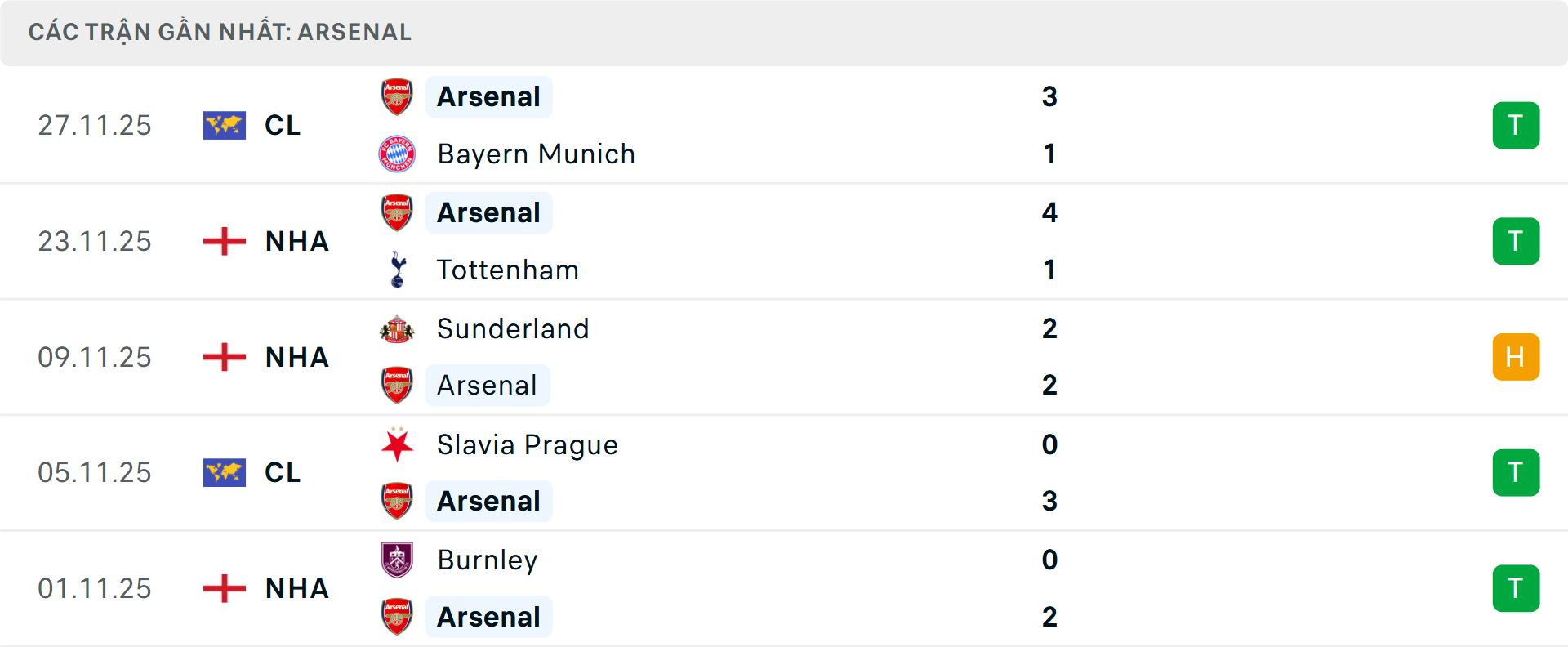Click the green T indicator for Slavia Prague match
This screenshot has width=1568, height=647.
coord(1516,472)
